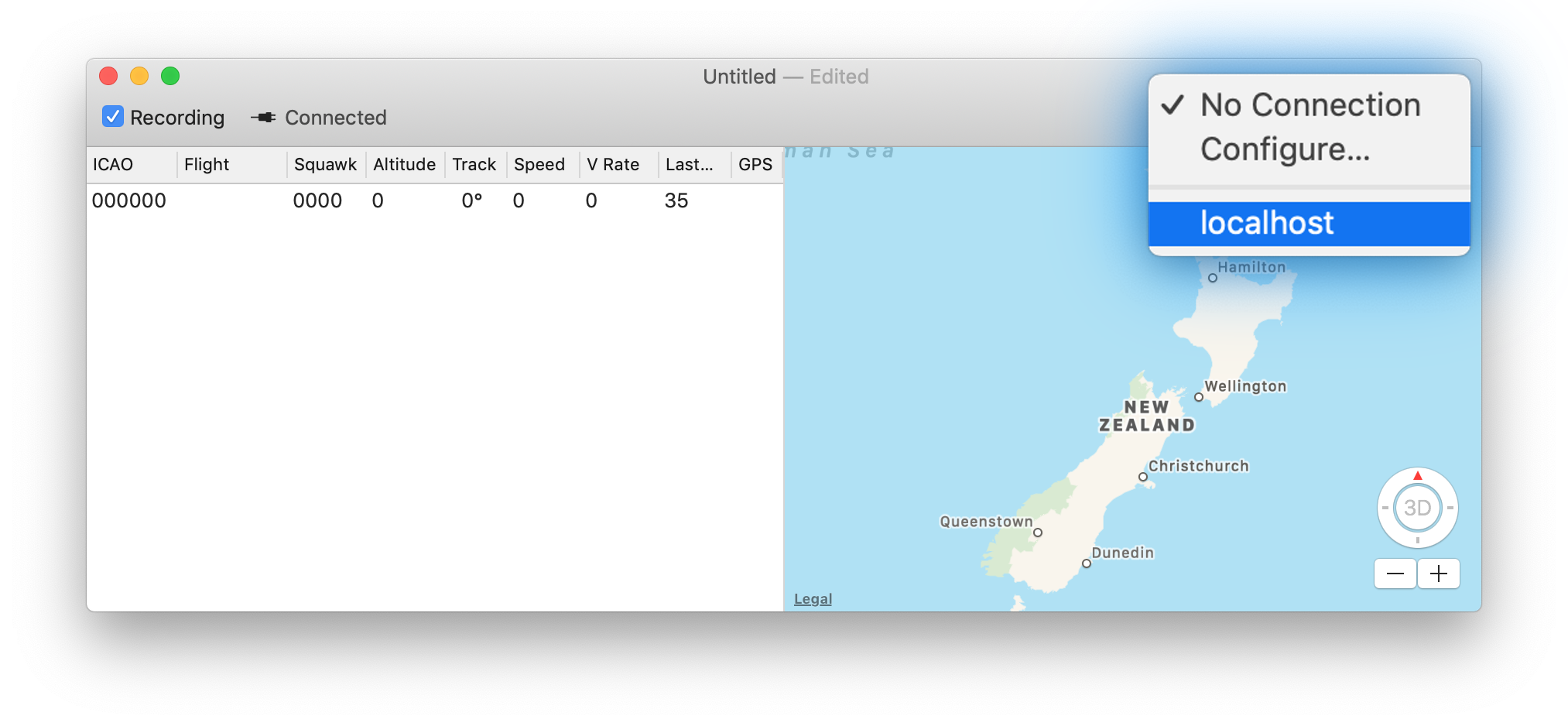Select the No Connection menu option
Viewport: 1568px width, 726px height.
pyautogui.click(x=1310, y=105)
